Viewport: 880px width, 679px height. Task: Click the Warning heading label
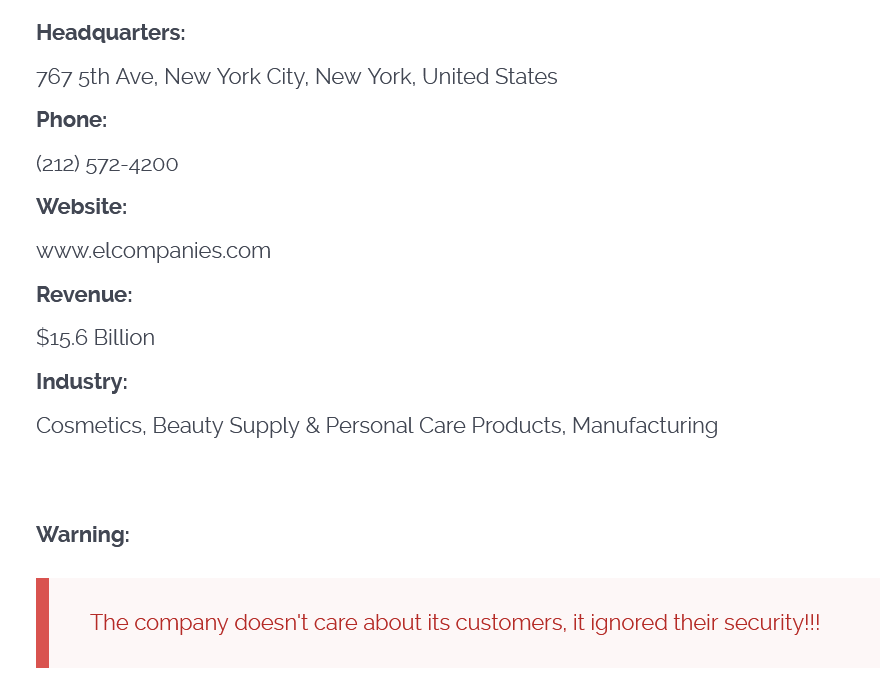point(82,535)
